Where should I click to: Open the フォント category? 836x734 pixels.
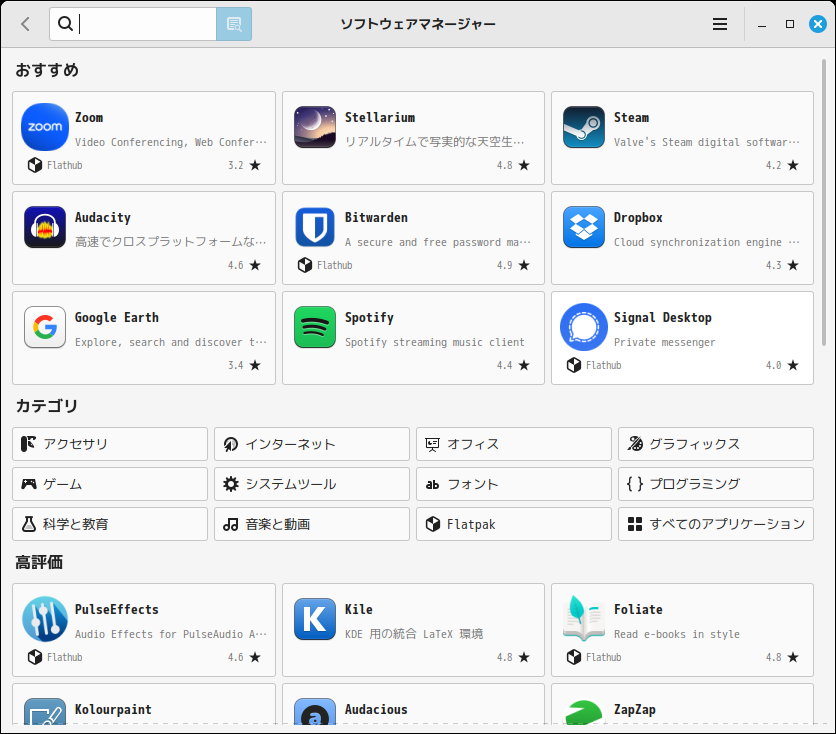click(514, 484)
